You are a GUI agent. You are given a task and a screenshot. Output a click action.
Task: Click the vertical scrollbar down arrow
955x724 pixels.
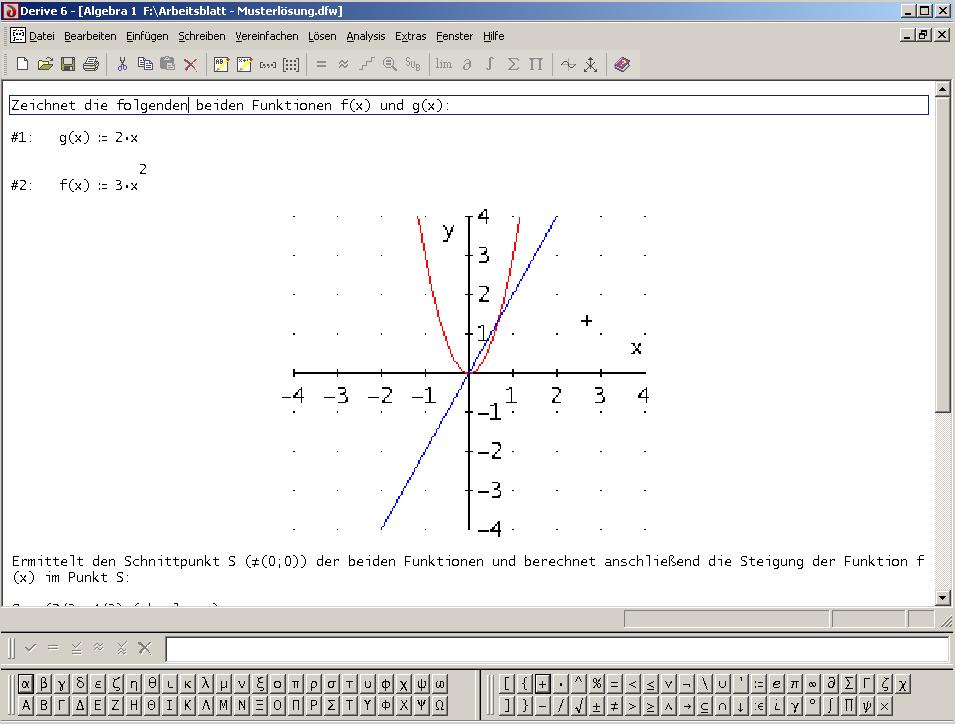tap(943, 597)
